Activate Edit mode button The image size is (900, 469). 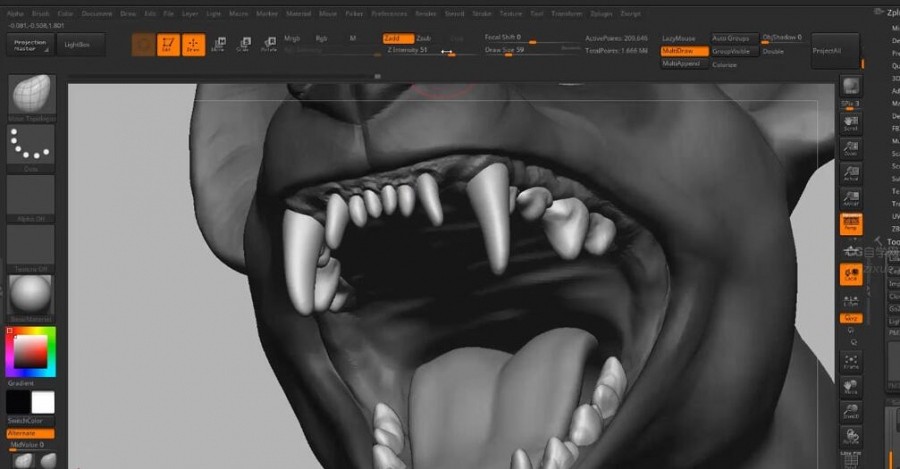tap(168, 45)
